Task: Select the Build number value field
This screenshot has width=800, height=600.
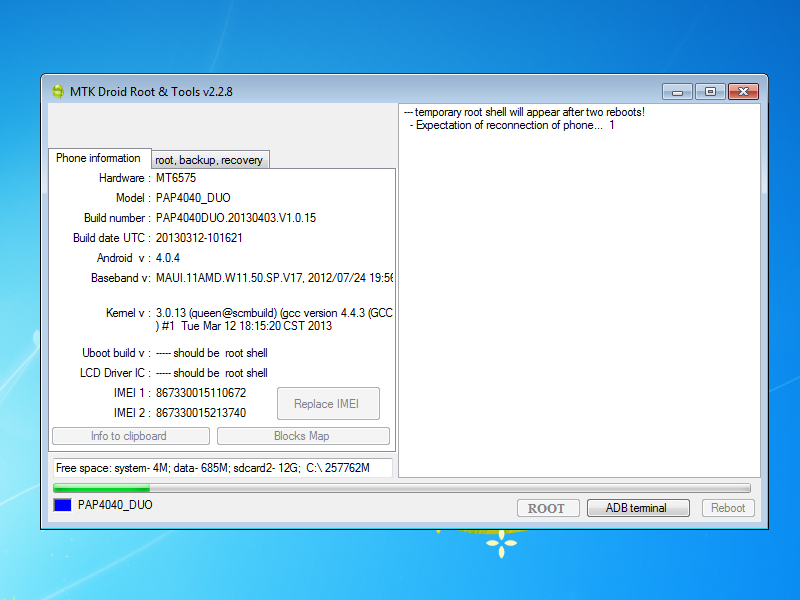Action: (x=236, y=218)
